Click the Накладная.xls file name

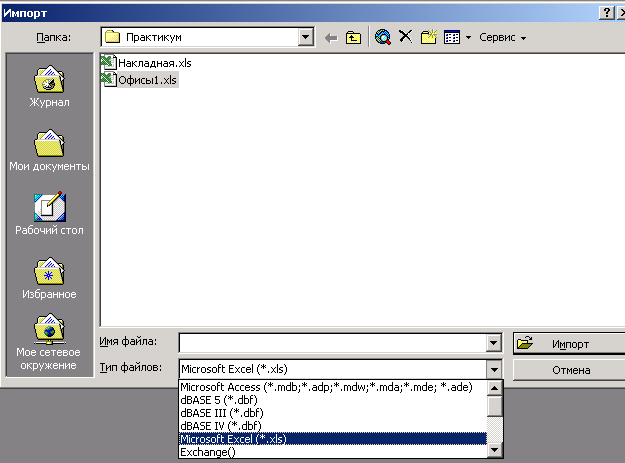tap(155, 63)
